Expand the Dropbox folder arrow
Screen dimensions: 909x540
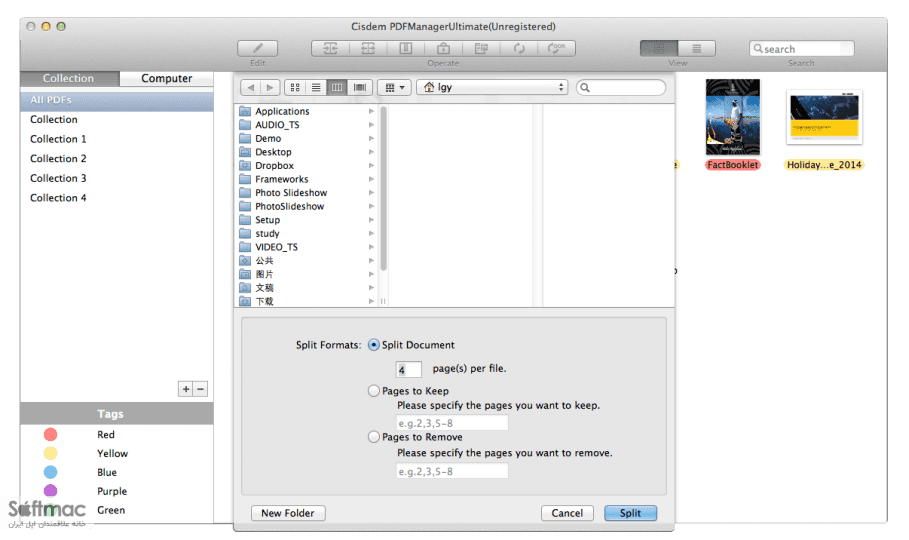[x=371, y=165]
